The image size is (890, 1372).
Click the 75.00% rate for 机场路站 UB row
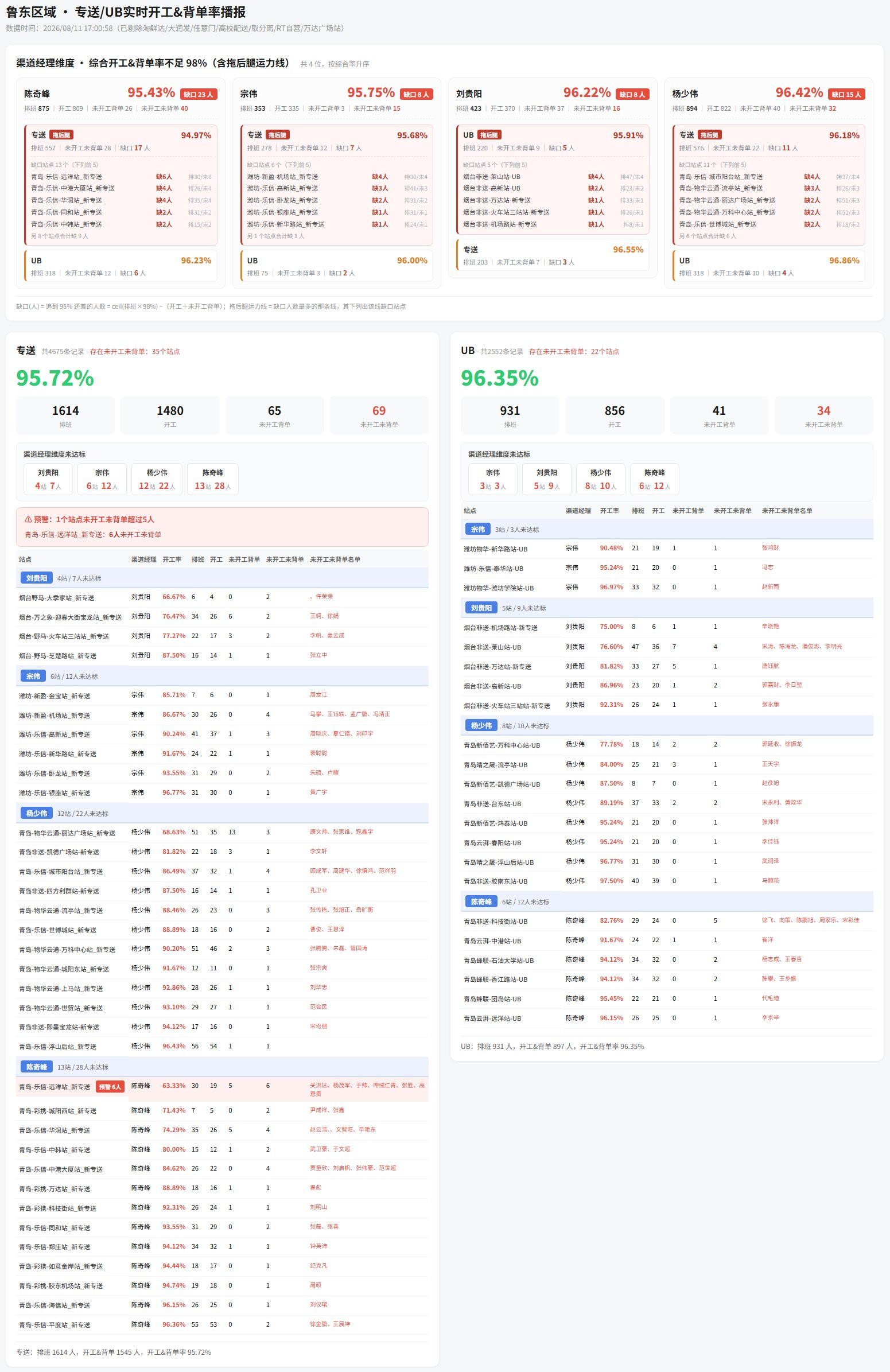(x=612, y=627)
